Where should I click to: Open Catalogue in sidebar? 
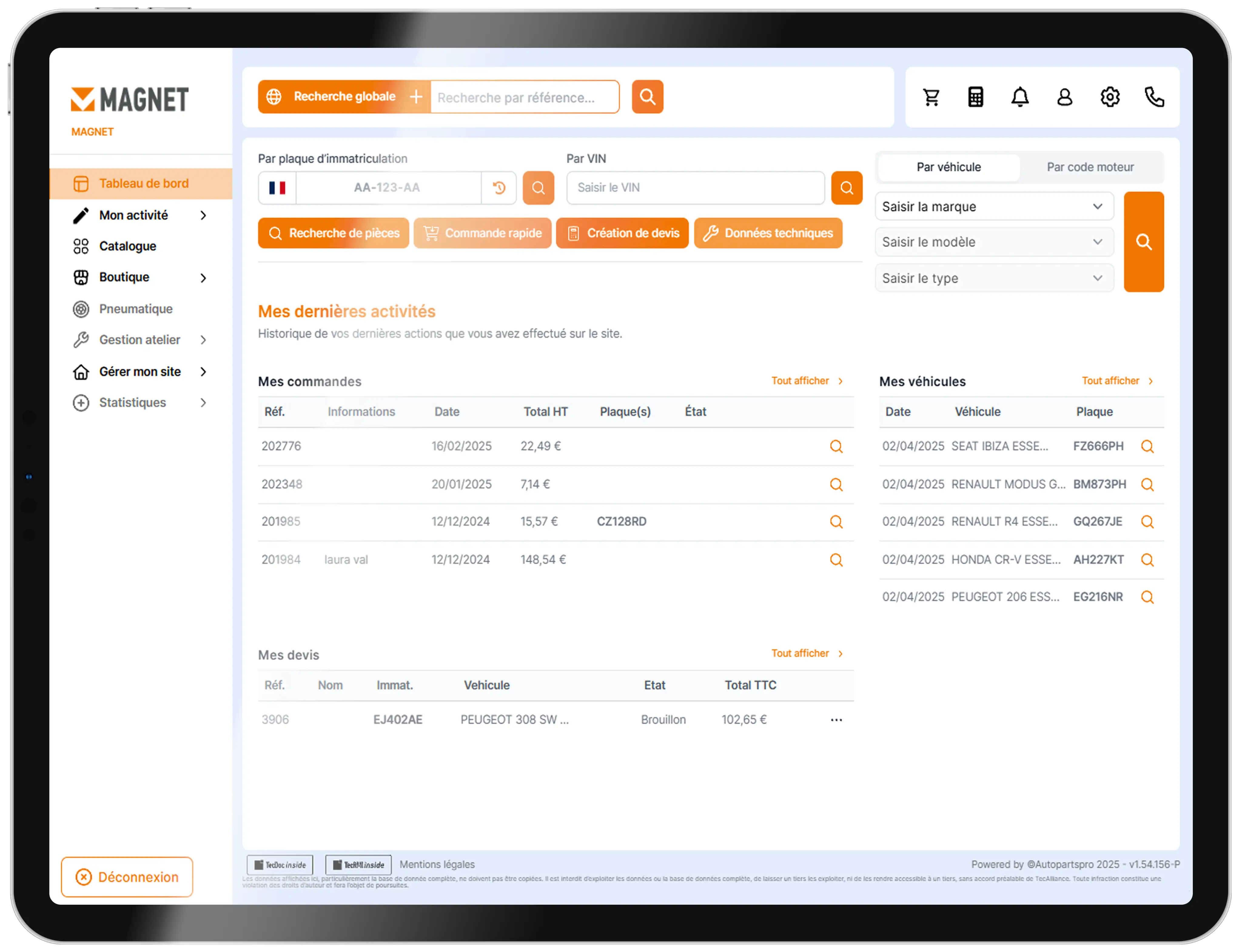(127, 247)
